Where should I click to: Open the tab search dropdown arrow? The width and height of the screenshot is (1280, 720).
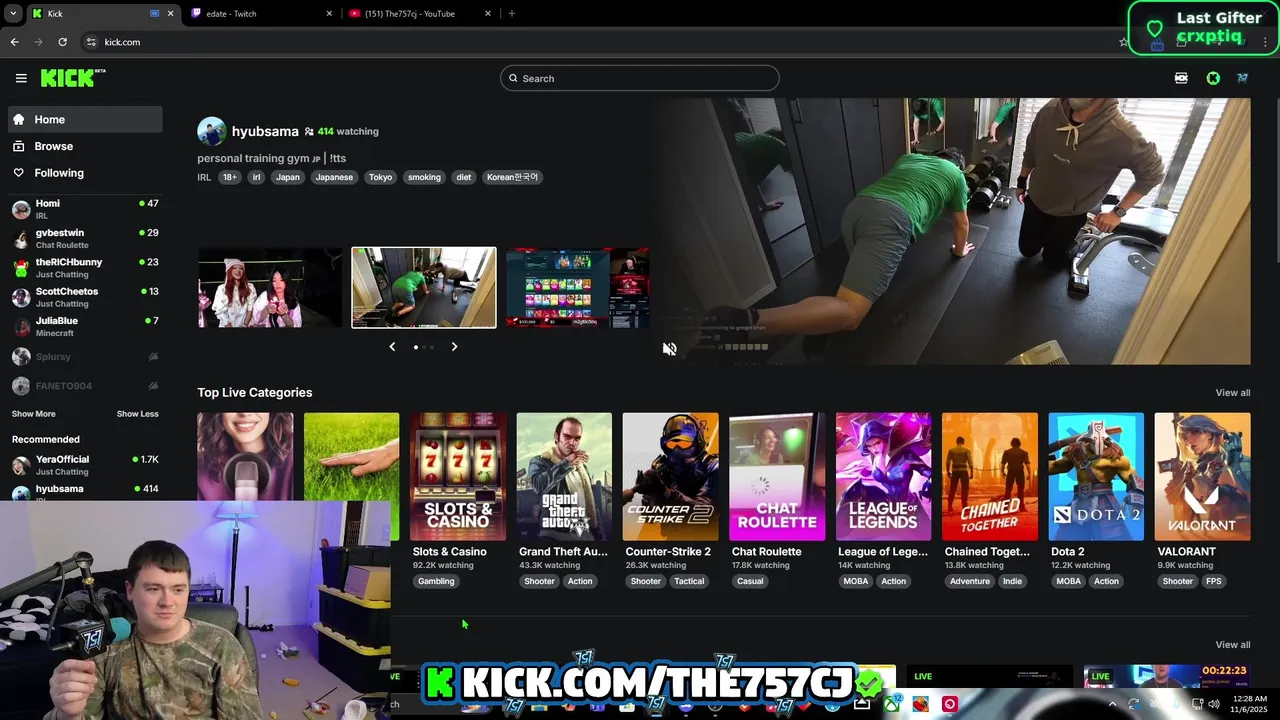coord(12,13)
